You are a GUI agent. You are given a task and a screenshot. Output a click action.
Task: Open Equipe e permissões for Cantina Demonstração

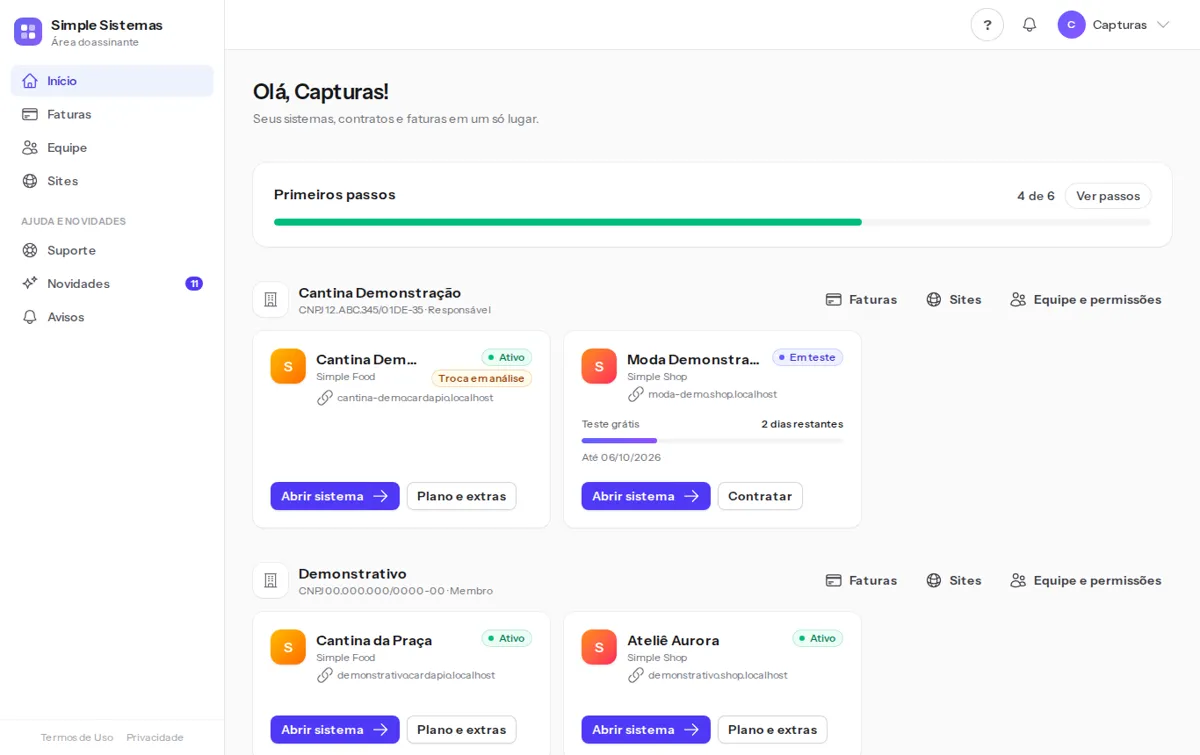1086,300
